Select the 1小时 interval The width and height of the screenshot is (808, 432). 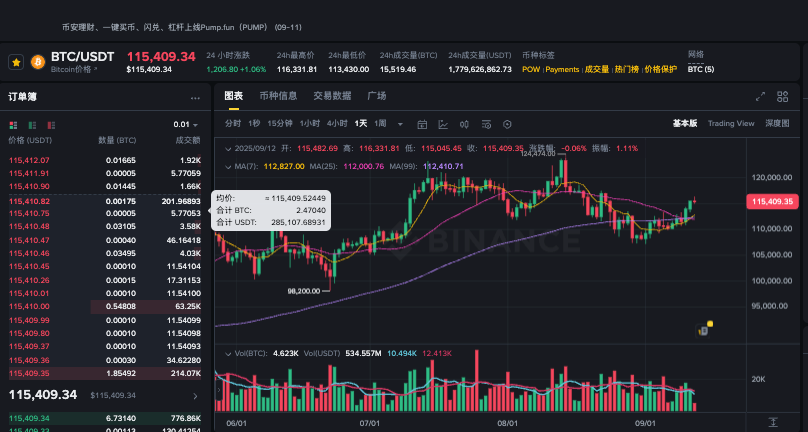pos(310,124)
